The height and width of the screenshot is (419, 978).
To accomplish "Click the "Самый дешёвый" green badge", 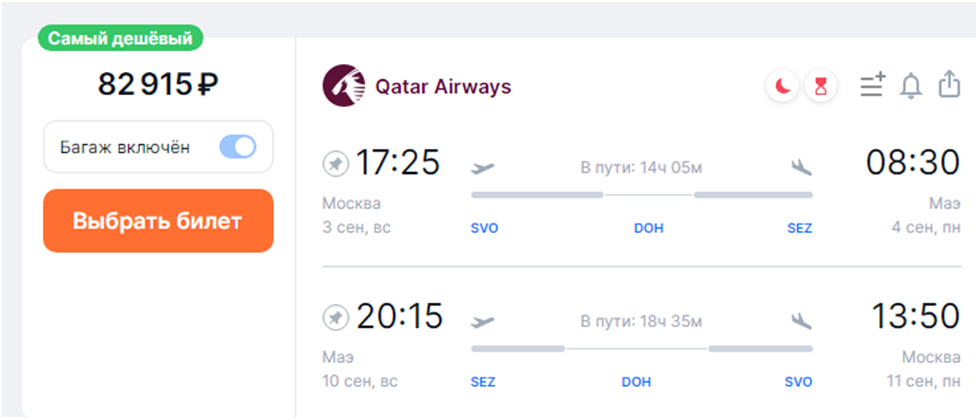I will (121, 39).
